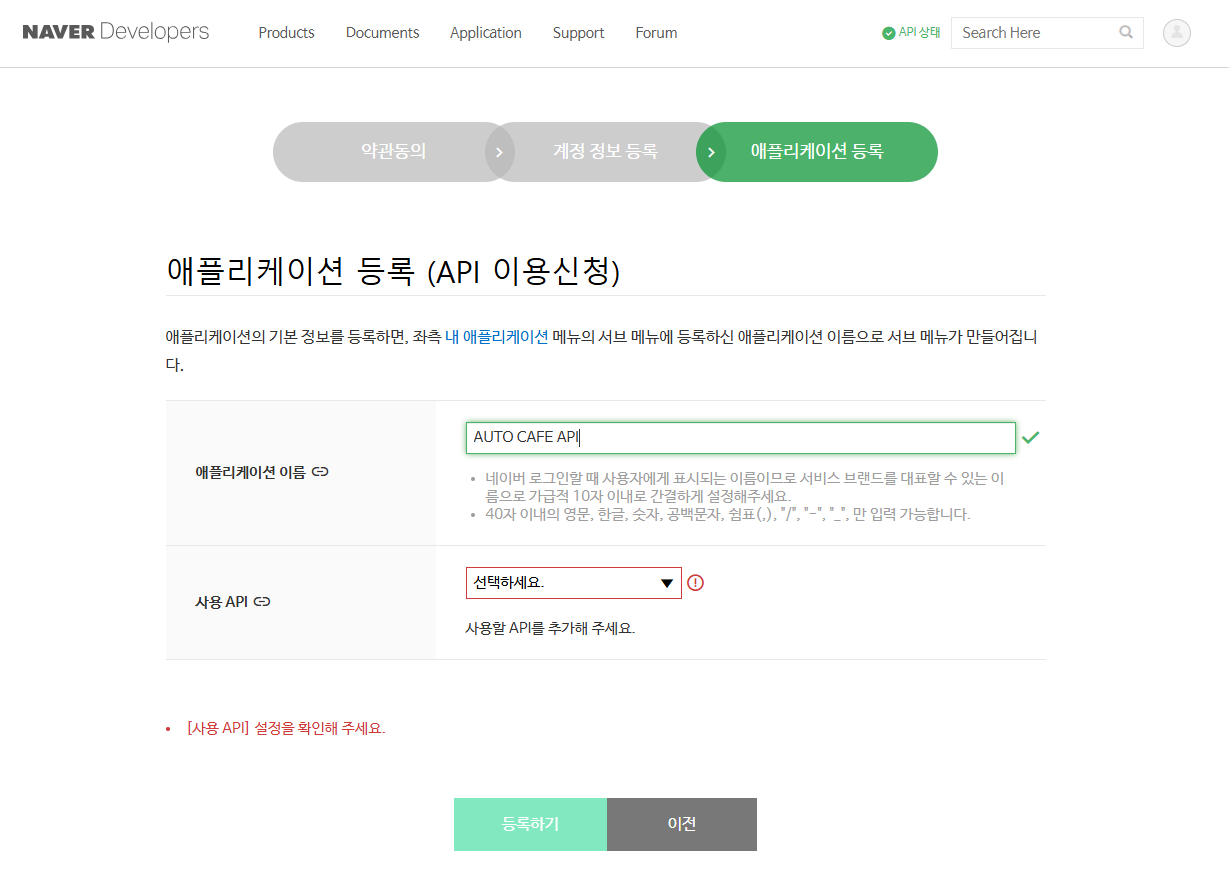The width and height of the screenshot is (1229, 874).
Task: Click the search magnifier icon
Action: [x=1126, y=32]
